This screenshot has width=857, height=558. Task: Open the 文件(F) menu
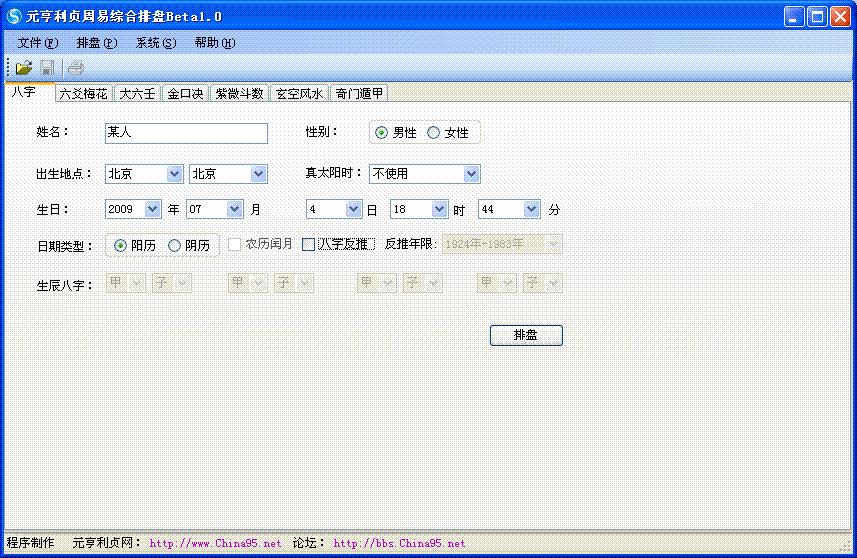[x=38, y=43]
